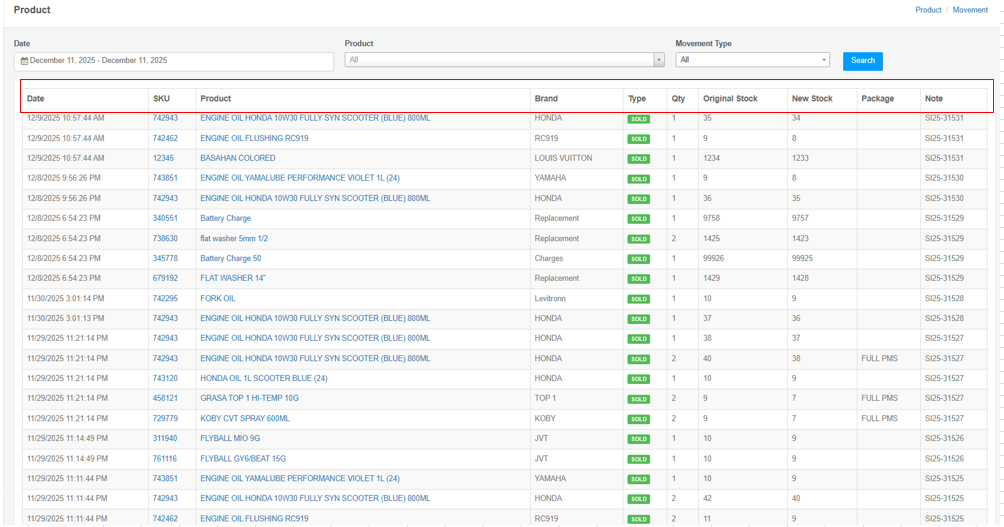Click the calendar icon in Date field
Viewport: 1004px width, 527px height.
pos(24,61)
